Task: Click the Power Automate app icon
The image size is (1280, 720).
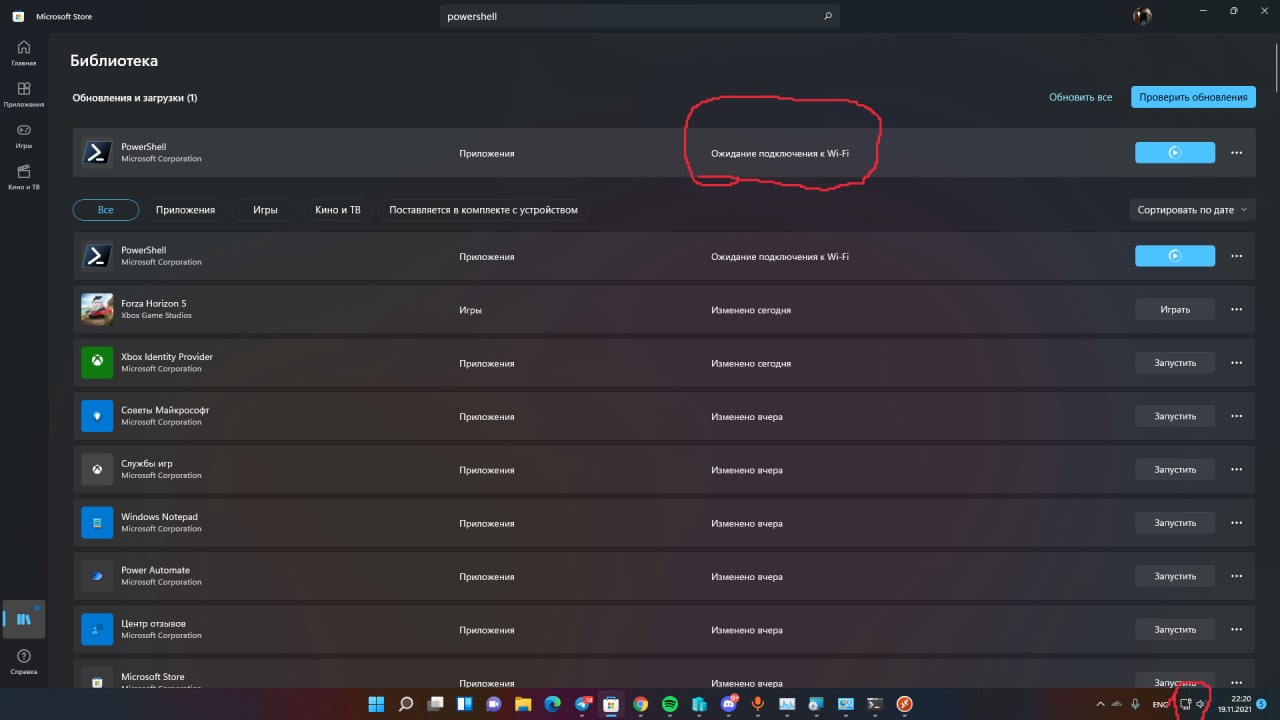Action: pos(97,576)
